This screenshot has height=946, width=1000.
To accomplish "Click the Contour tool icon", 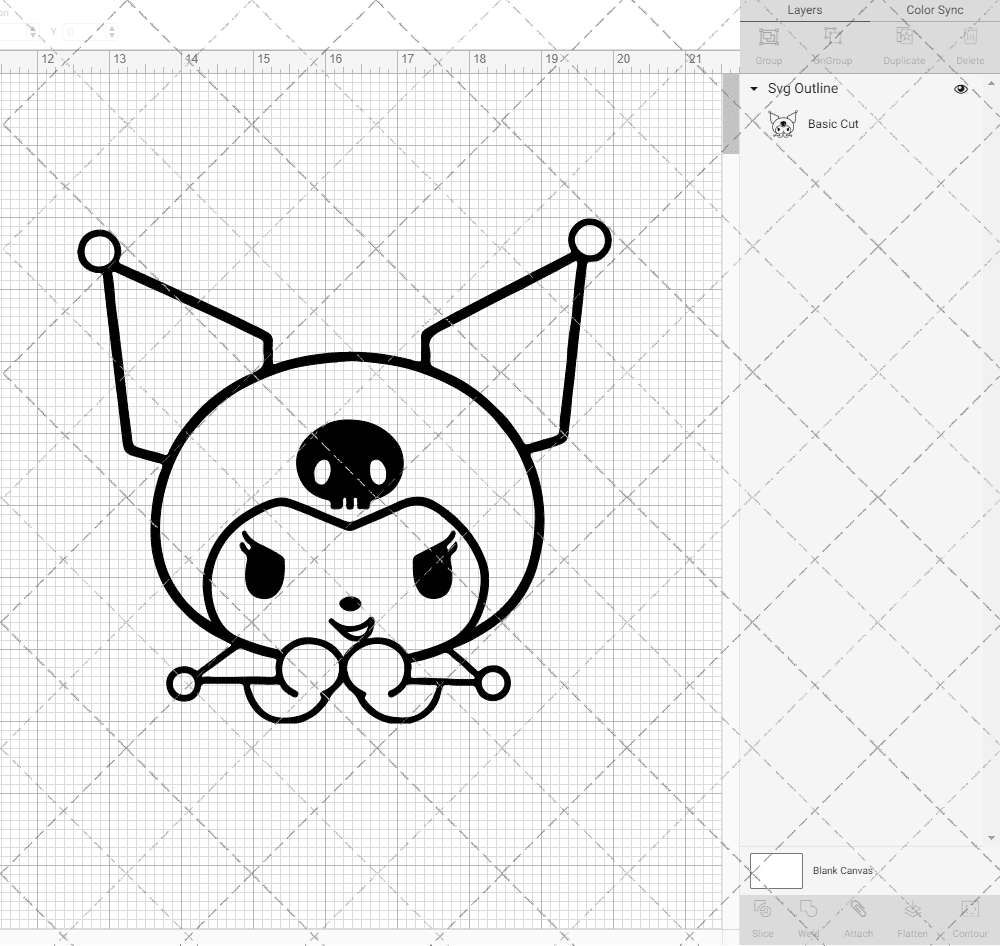I will (x=969, y=908).
